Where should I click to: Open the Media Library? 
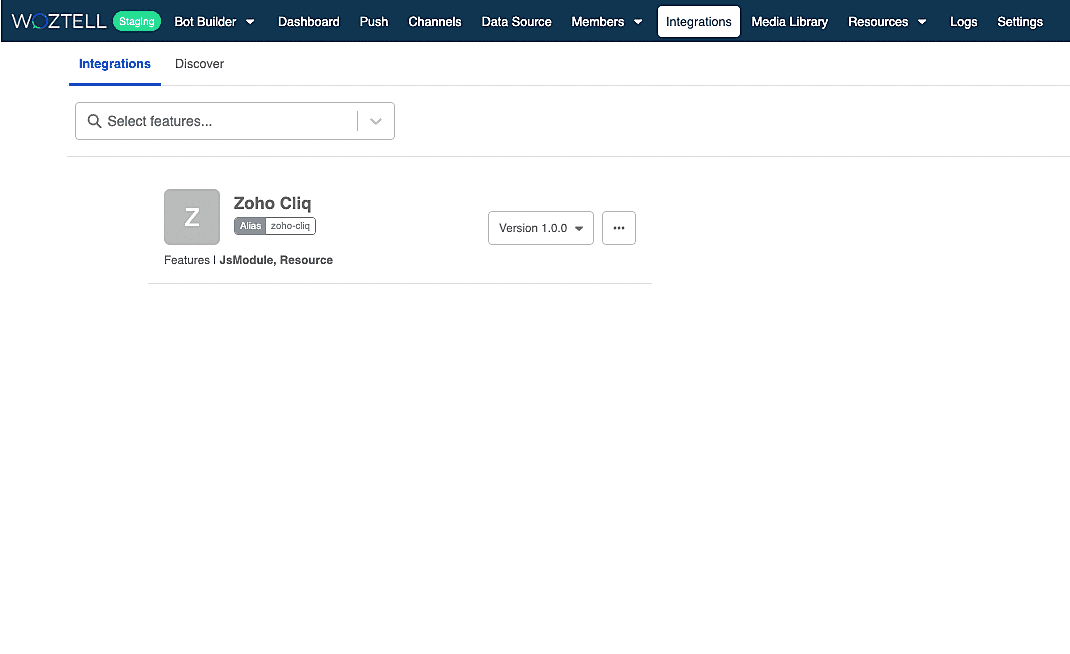point(790,22)
